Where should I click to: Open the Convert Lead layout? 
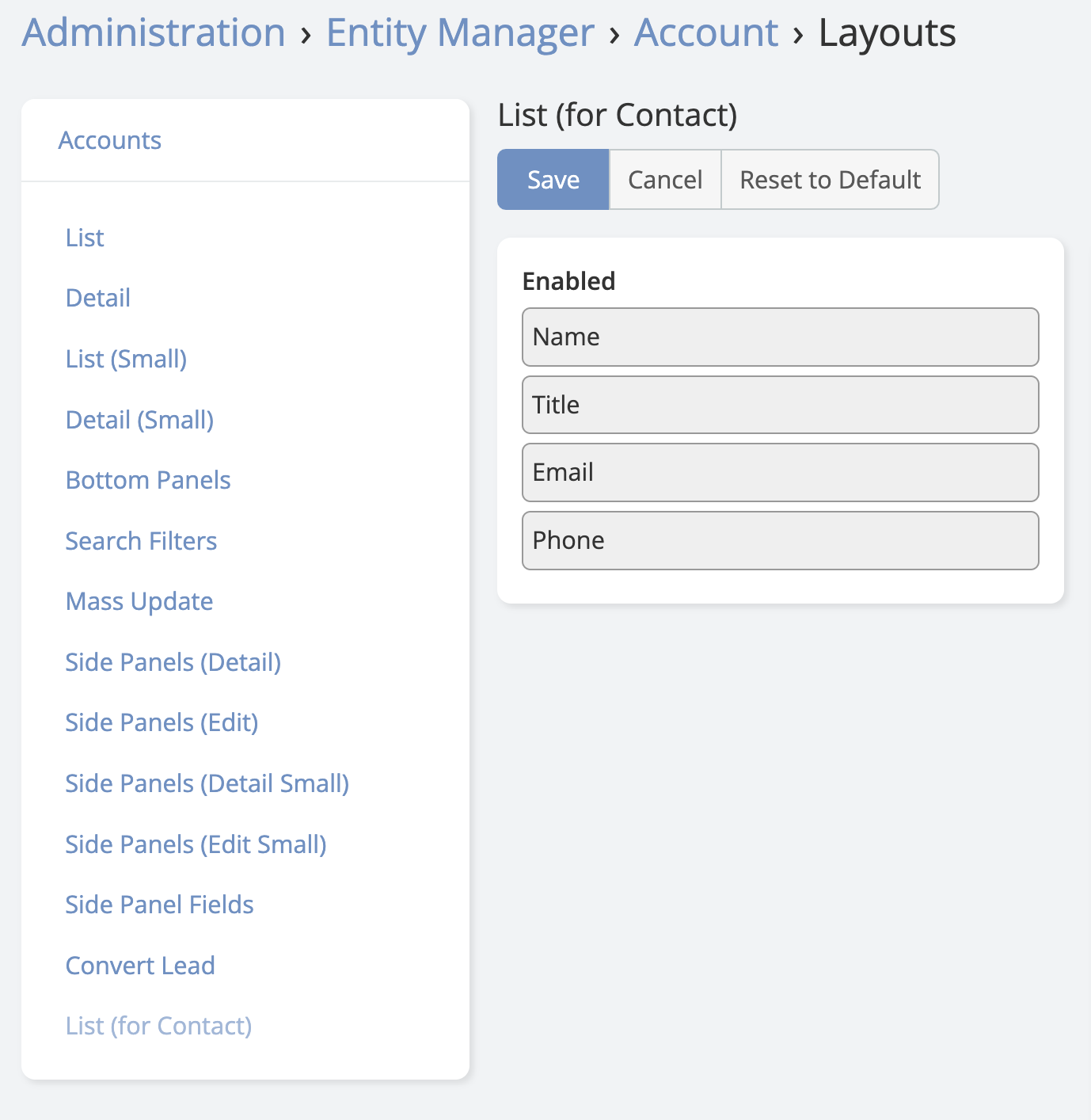point(140,966)
